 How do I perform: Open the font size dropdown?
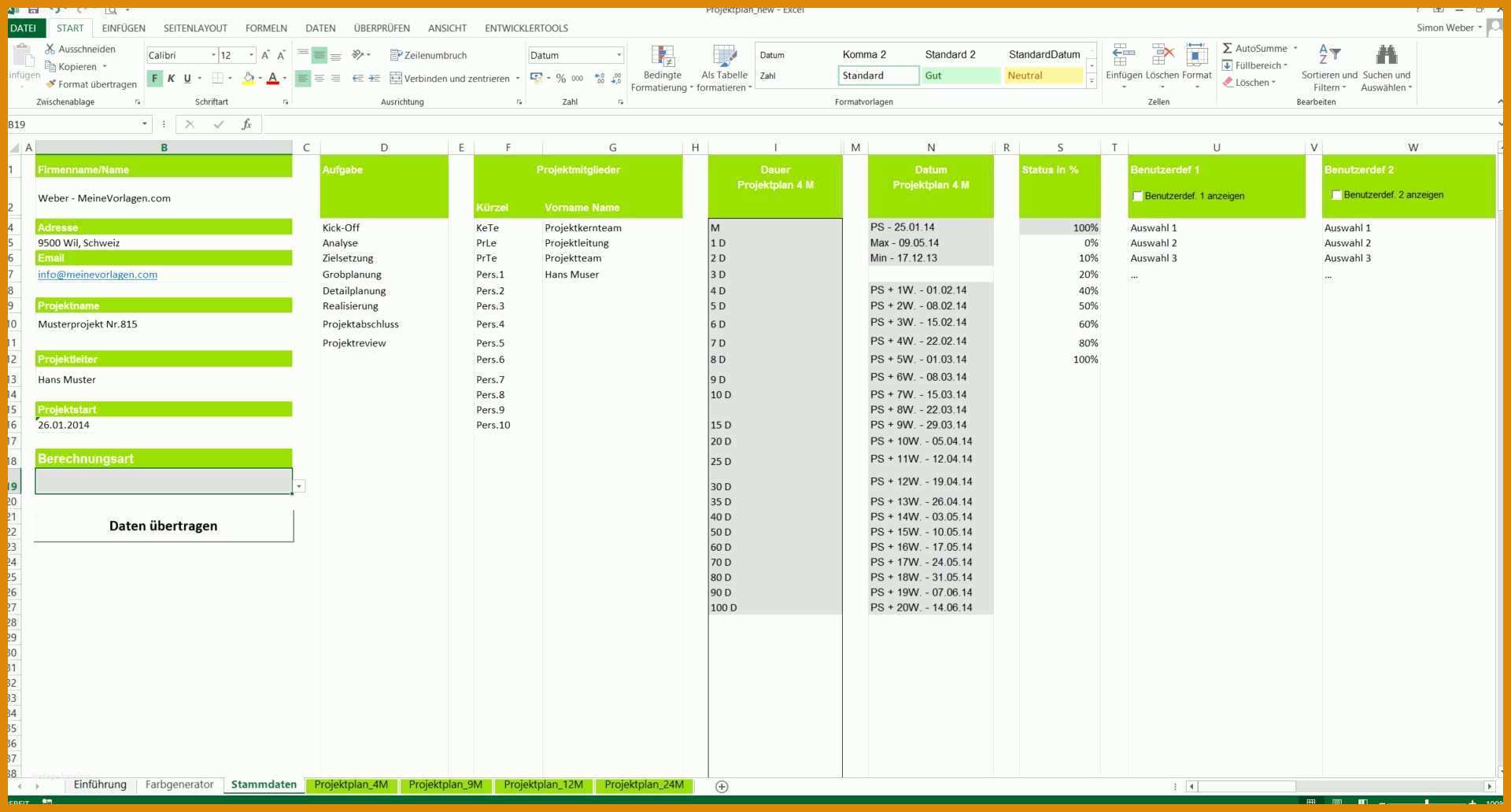[252, 55]
